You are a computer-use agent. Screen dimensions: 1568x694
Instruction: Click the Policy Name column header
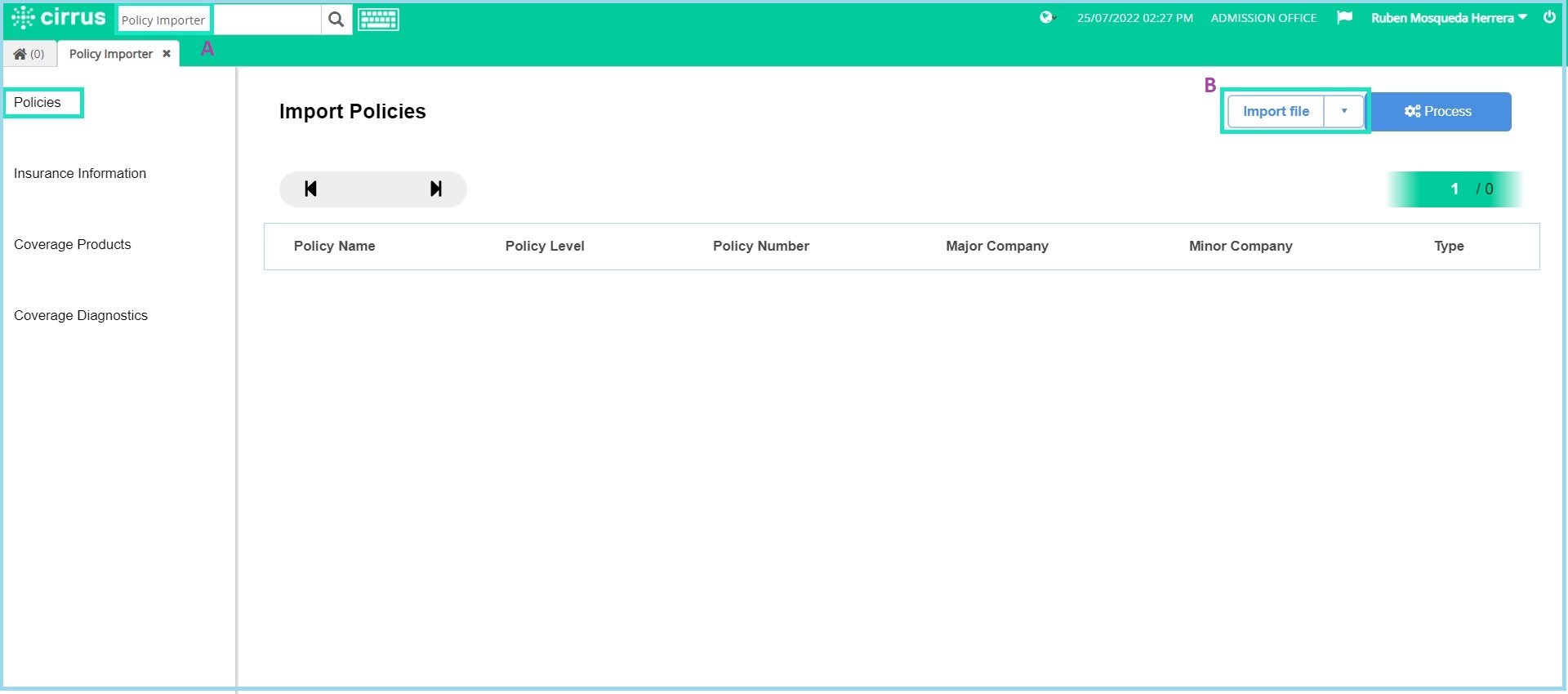[x=335, y=246]
